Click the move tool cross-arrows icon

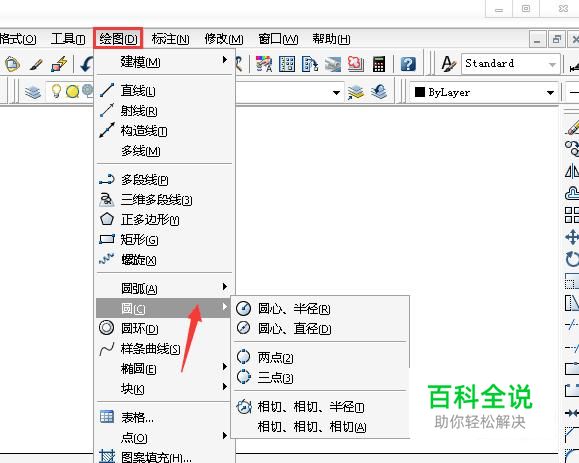[x=572, y=237]
